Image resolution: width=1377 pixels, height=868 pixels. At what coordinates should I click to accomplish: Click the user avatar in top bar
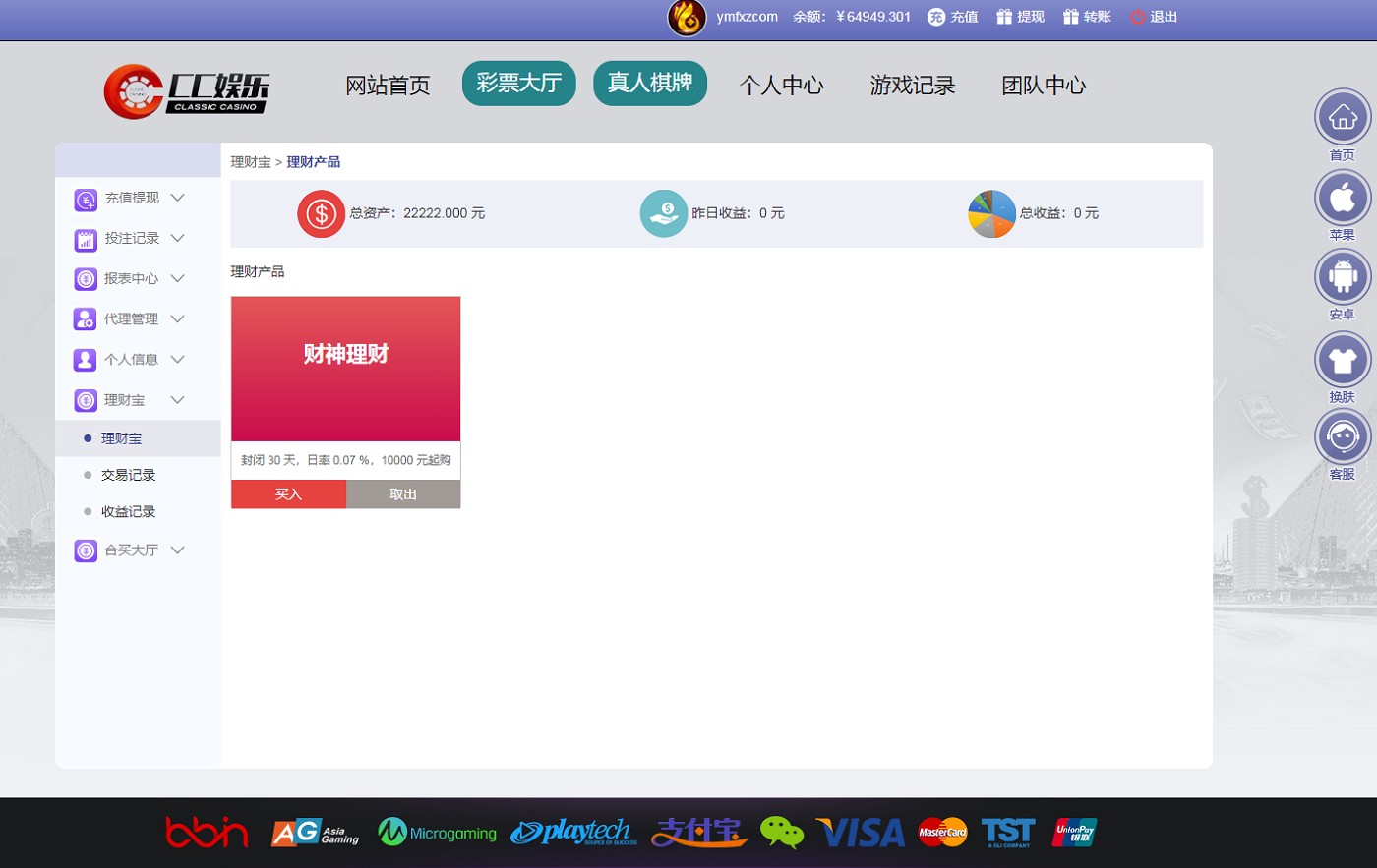687,18
